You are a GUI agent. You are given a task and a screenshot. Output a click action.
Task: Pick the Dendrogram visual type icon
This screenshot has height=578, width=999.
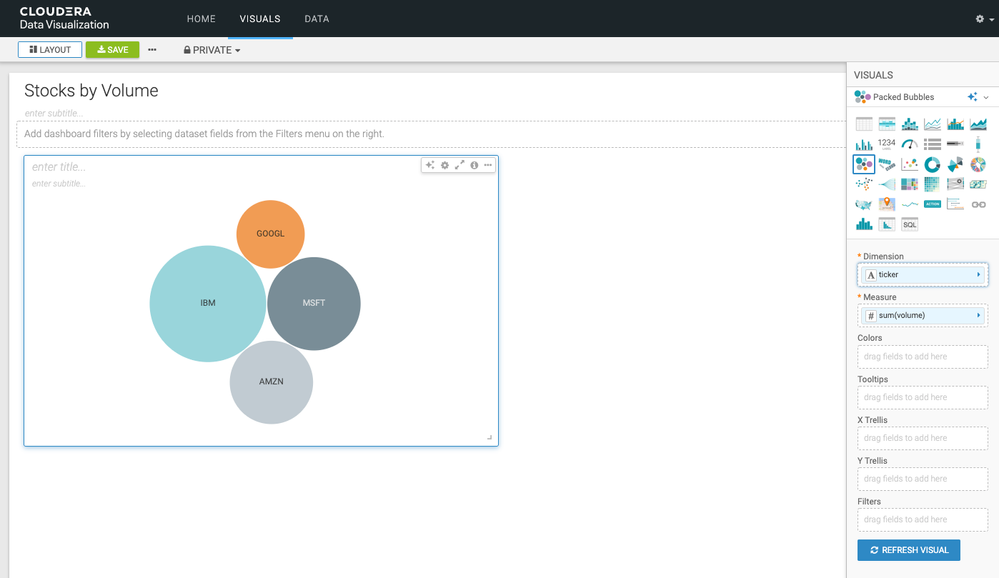click(x=887, y=185)
